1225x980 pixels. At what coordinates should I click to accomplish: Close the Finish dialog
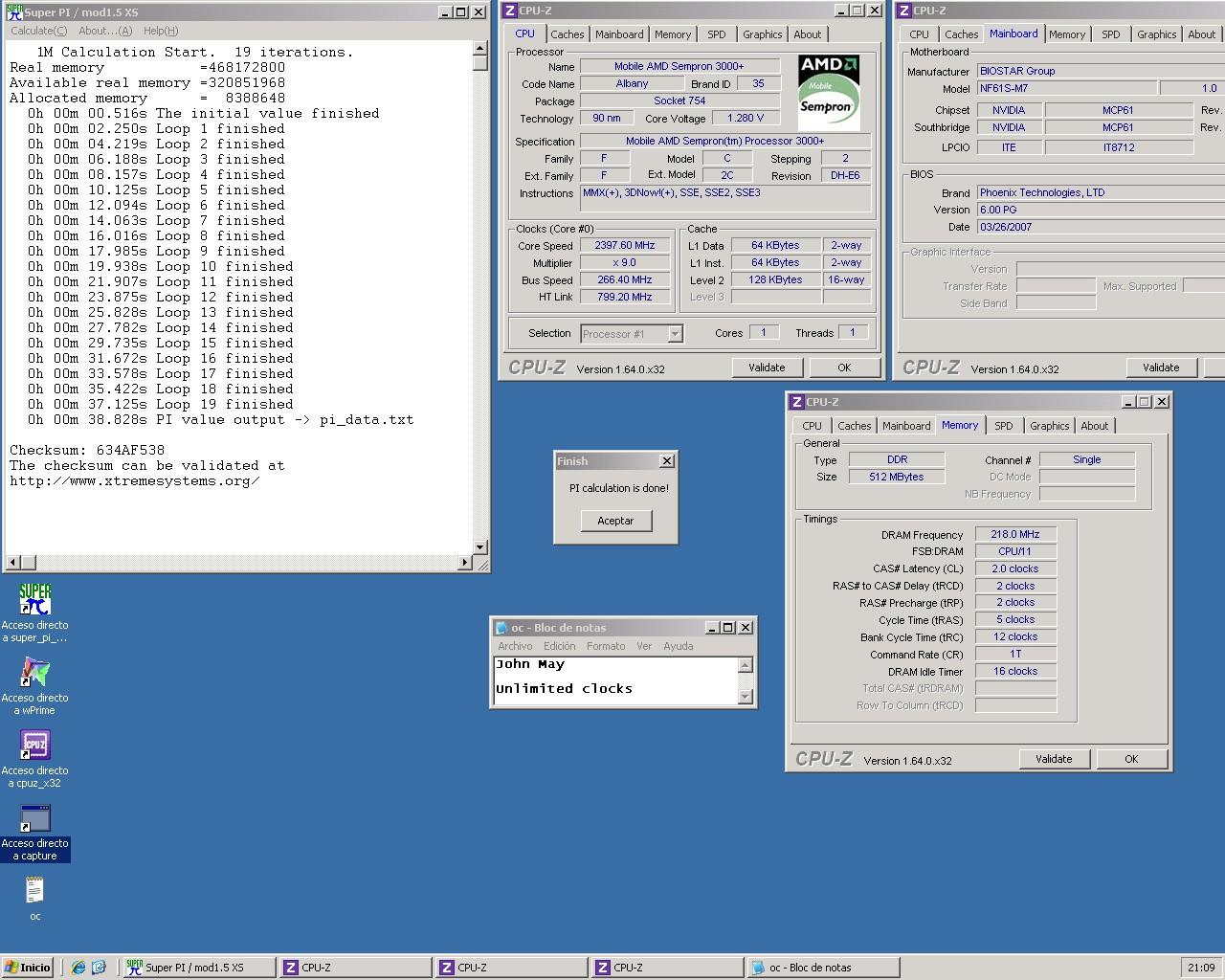tap(667, 461)
